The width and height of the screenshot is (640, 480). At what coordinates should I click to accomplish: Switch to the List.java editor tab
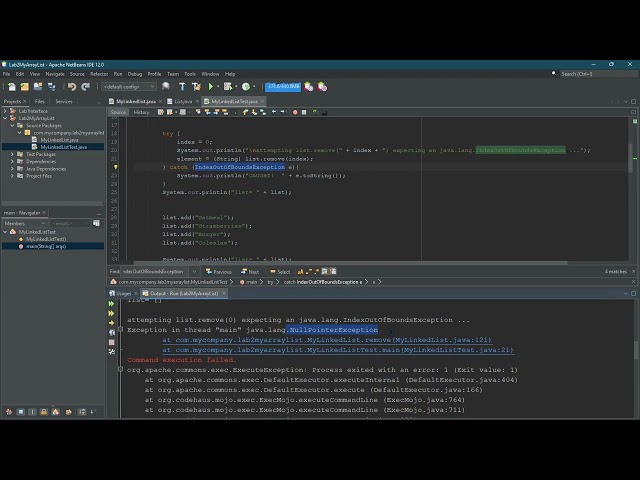click(x=183, y=101)
